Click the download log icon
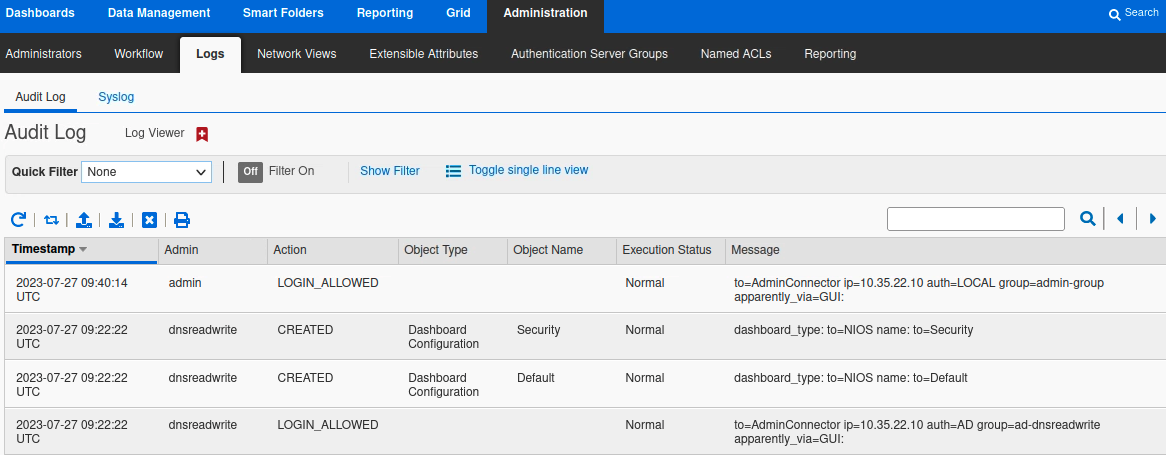 click(117, 220)
